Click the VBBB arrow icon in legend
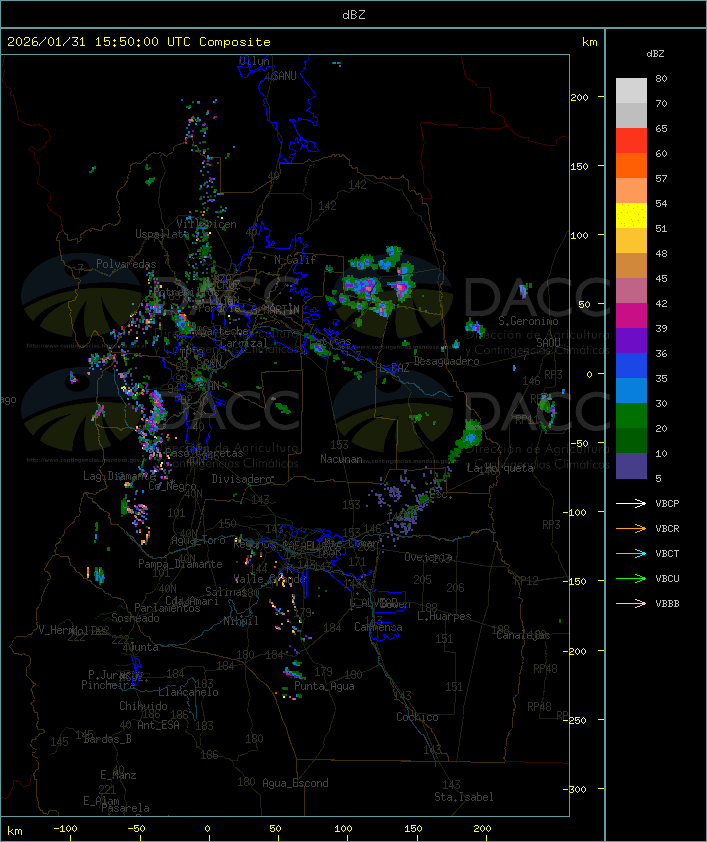Image resolution: width=707 pixels, height=842 pixels. click(x=631, y=604)
